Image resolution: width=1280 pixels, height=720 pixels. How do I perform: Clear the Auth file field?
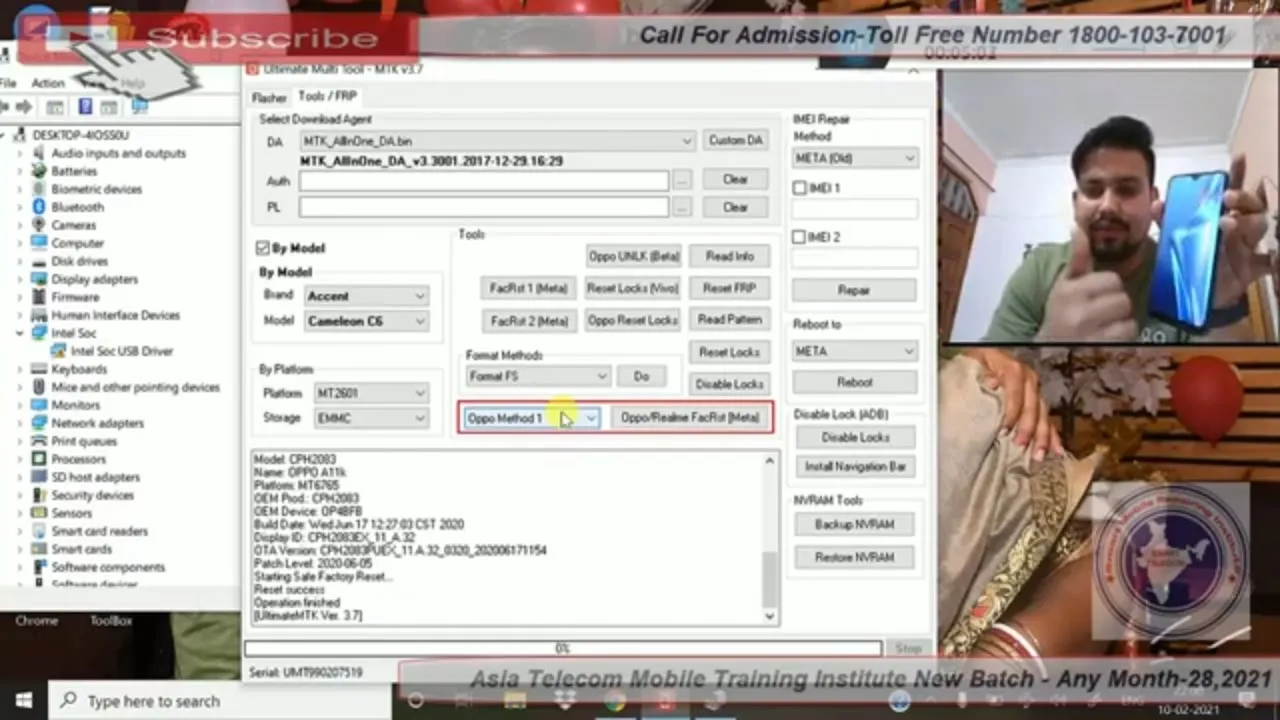(735, 179)
